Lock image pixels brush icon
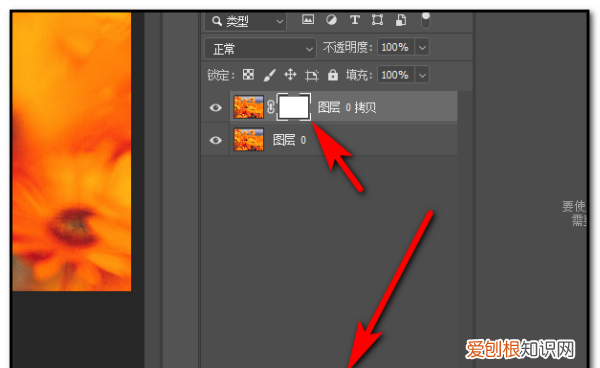600x368 pixels. click(x=269, y=75)
